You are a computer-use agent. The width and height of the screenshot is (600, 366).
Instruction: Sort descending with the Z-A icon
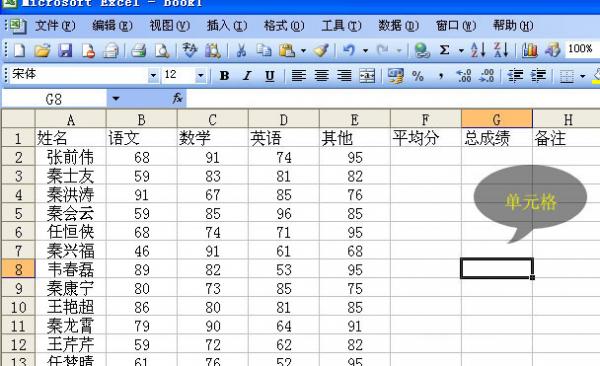[x=501, y=50]
